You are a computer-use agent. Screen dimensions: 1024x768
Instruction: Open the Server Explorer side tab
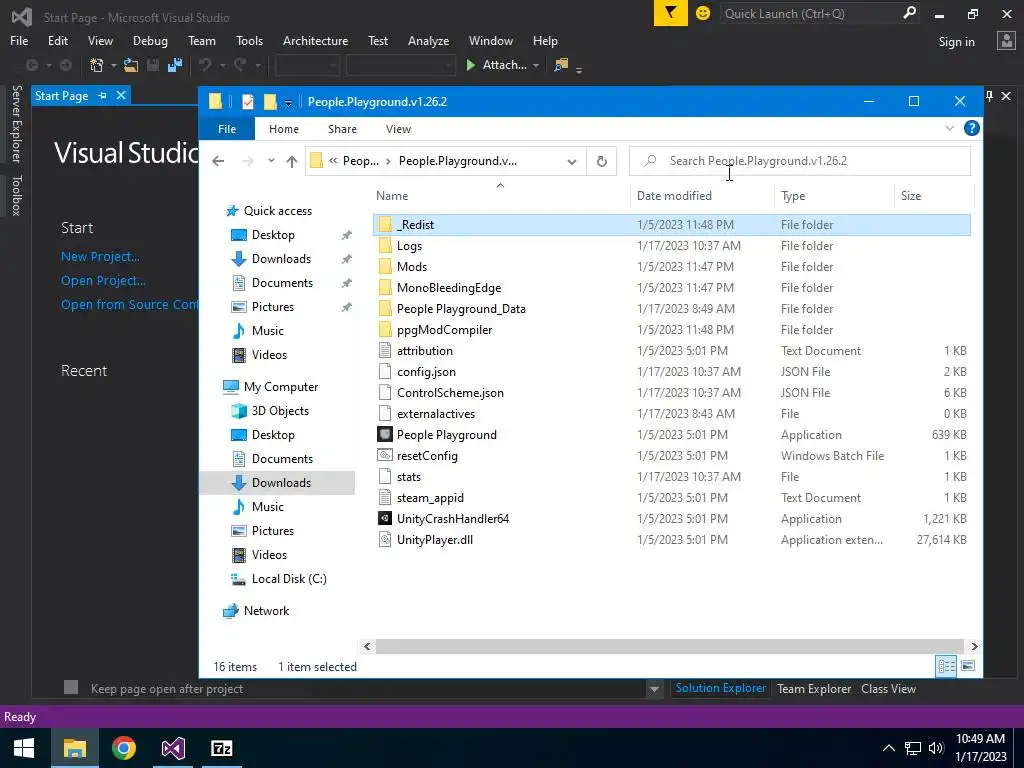click(x=17, y=123)
